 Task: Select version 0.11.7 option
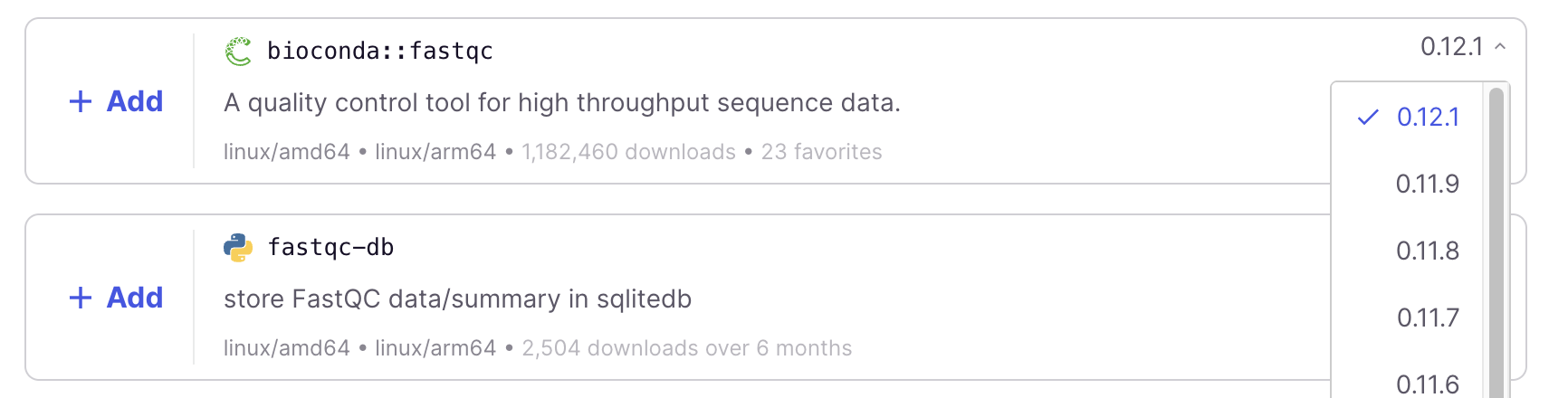pos(1428,318)
